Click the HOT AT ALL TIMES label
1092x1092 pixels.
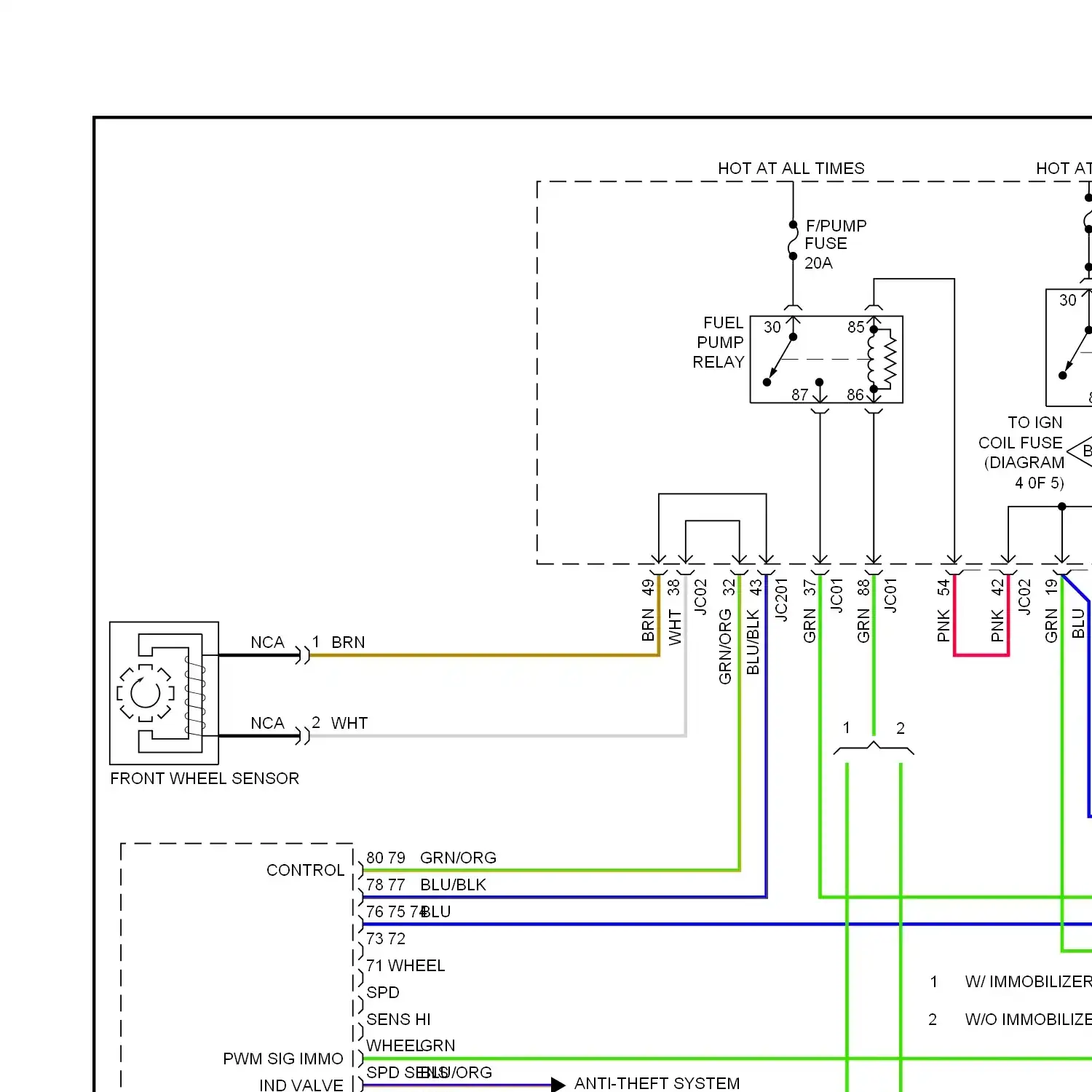(x=791, y=168)
